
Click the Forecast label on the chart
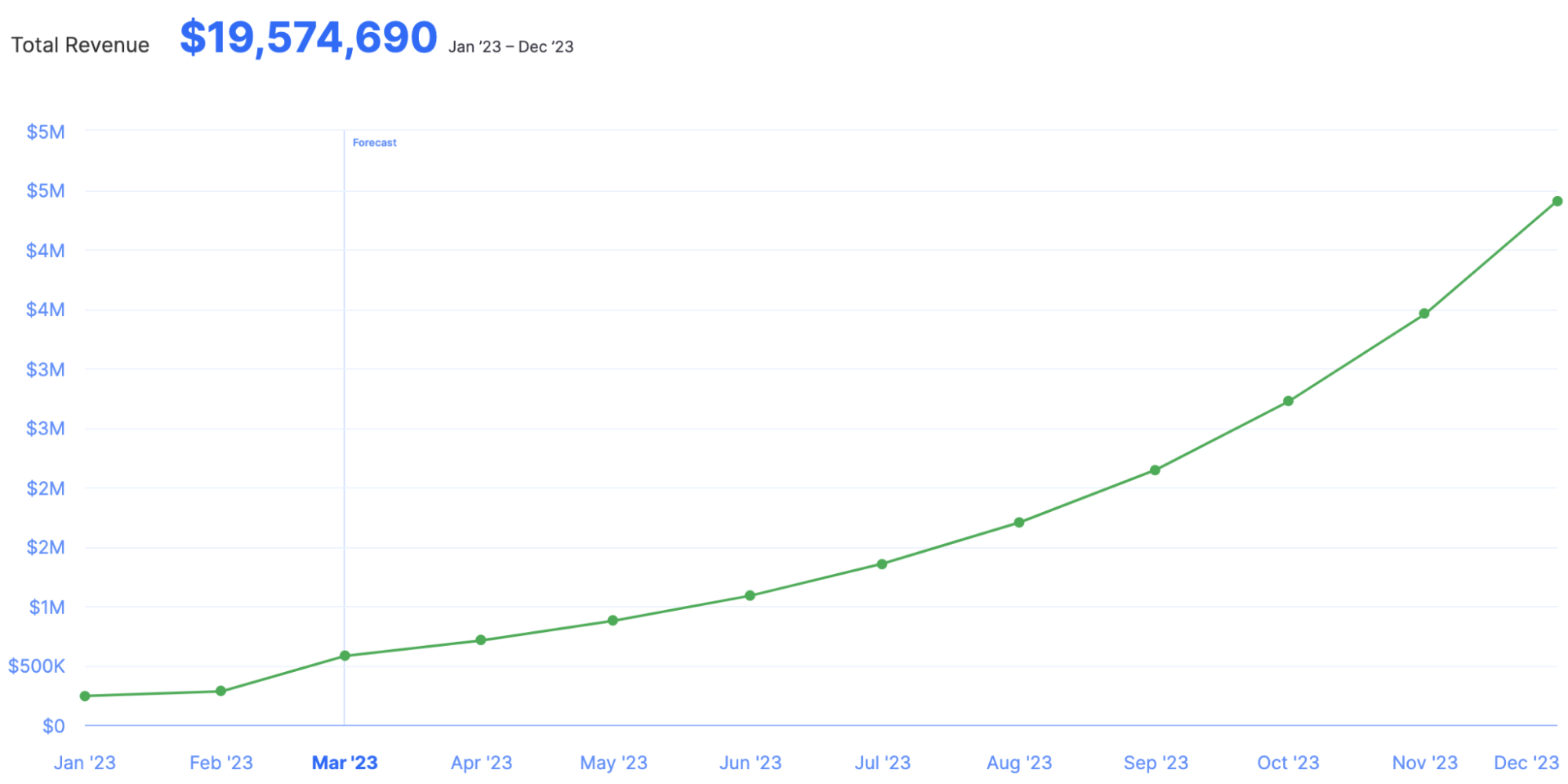pyautogui.click(x=374, y=142)
